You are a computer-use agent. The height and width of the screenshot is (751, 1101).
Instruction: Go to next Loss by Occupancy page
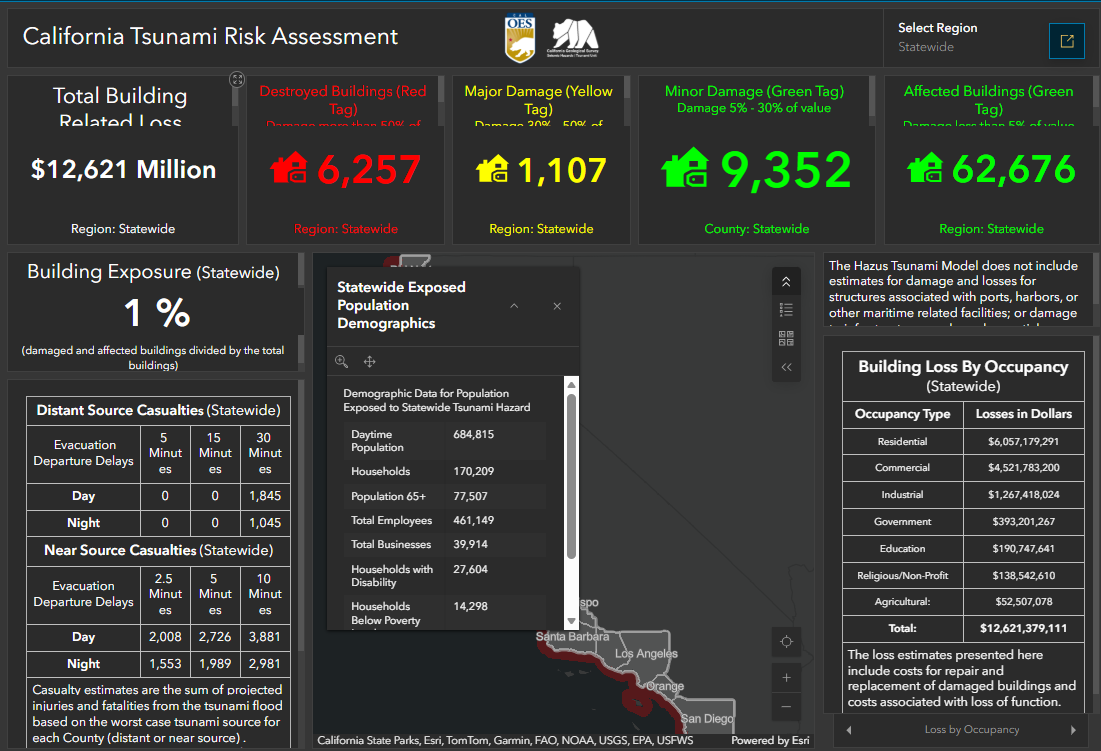pos(1075,730)
